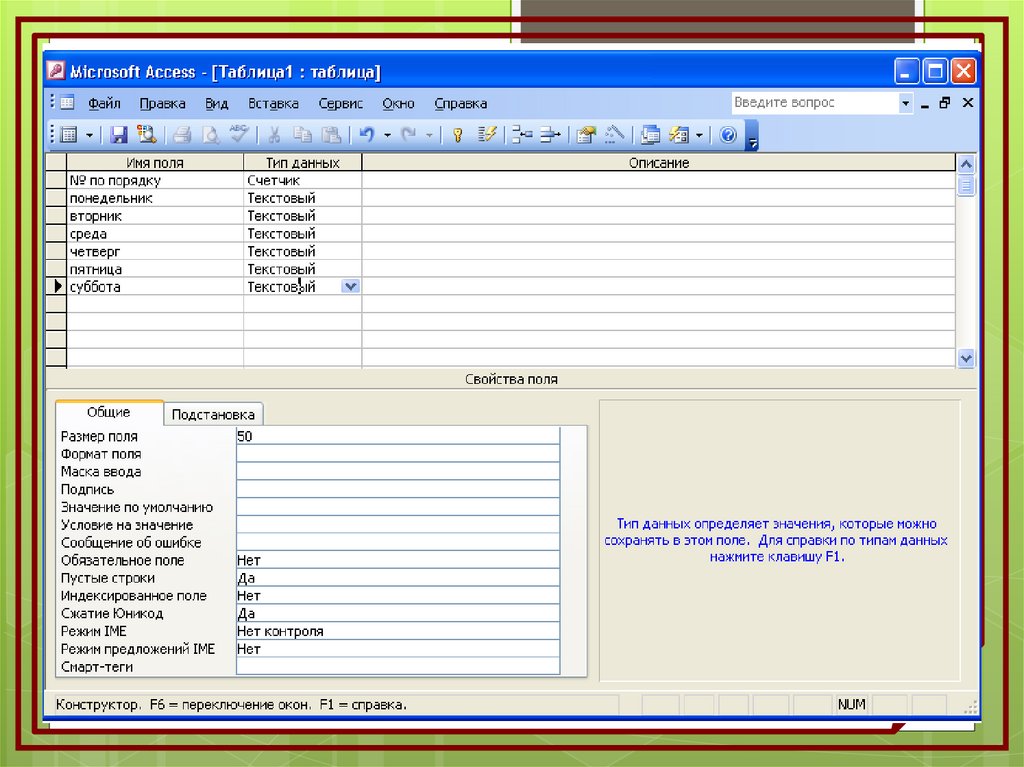Click the Insert Rows toolbar icon

coord(522,134)
